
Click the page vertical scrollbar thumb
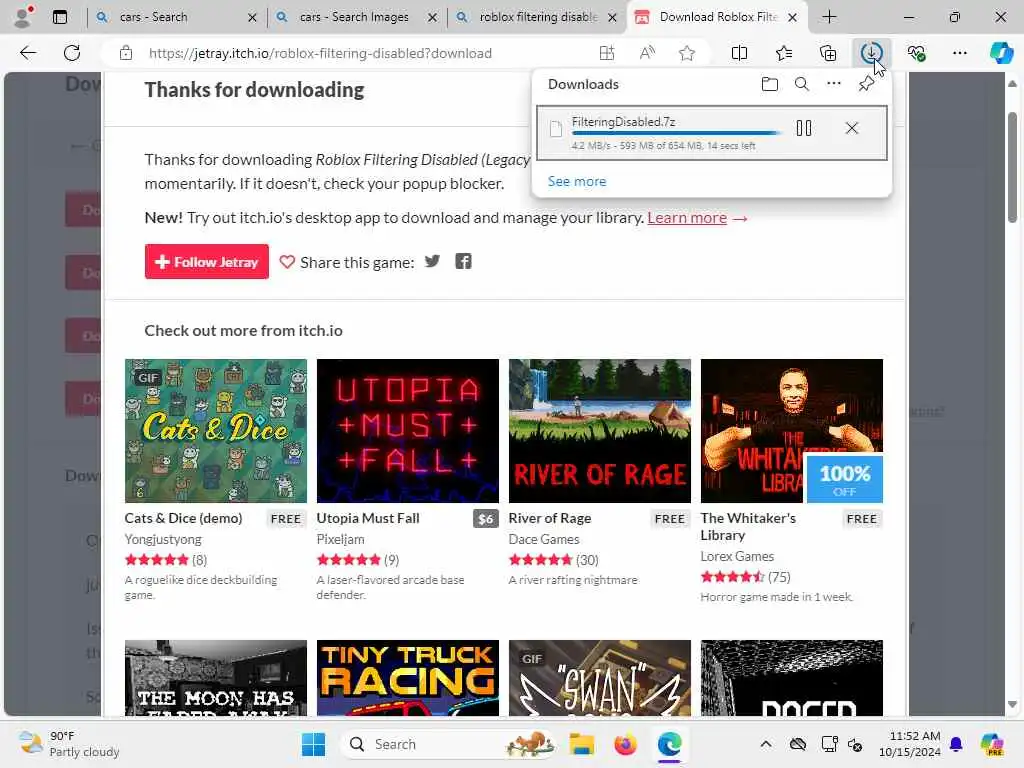click(1012, 167)
